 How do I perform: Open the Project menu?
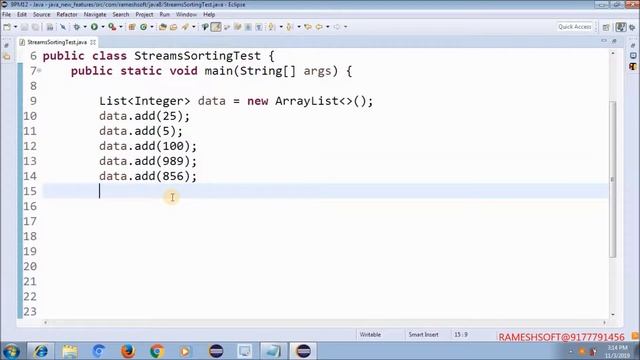144,14
